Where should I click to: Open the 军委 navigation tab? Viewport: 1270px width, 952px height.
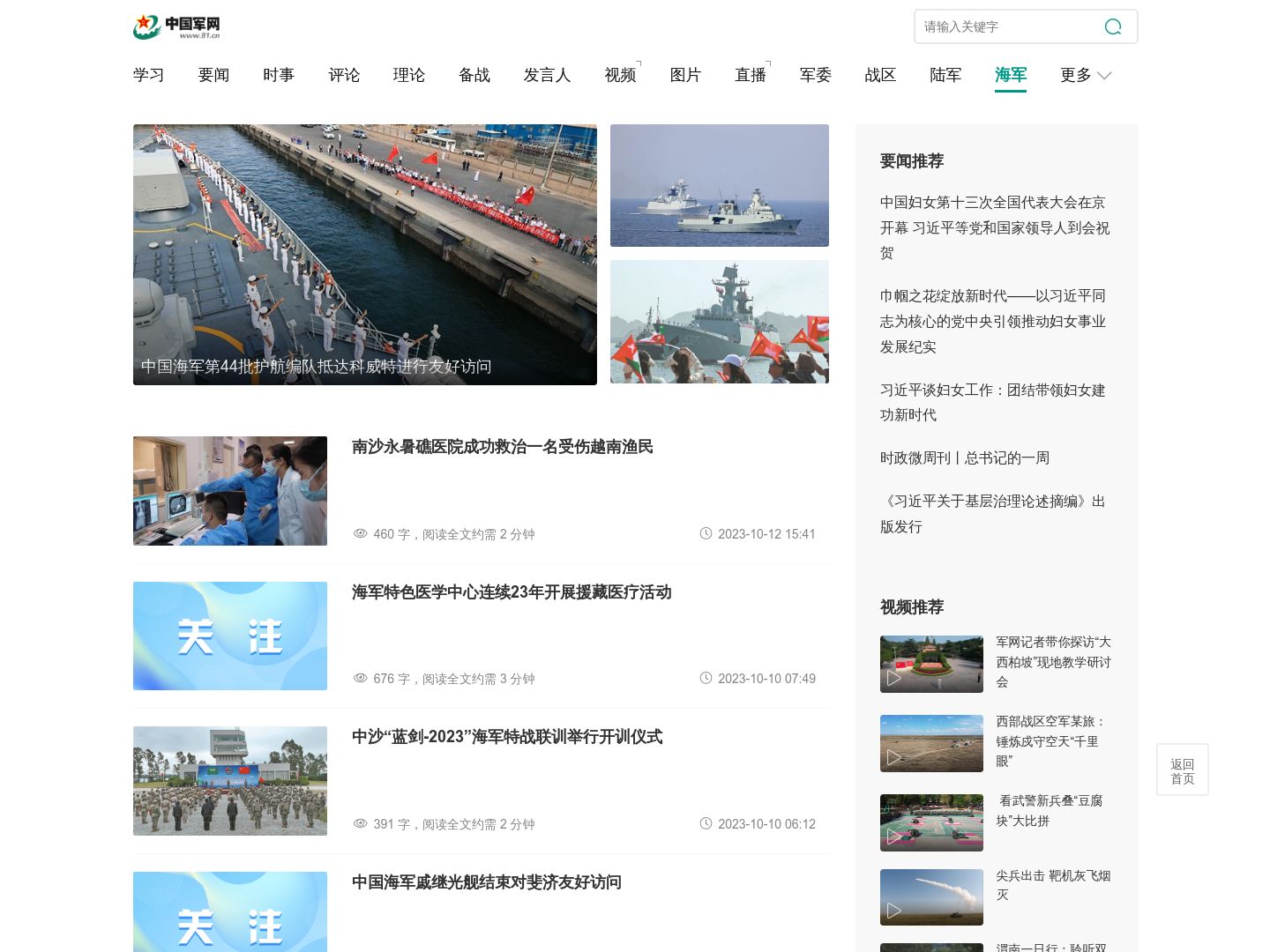(x=816, y=75)
